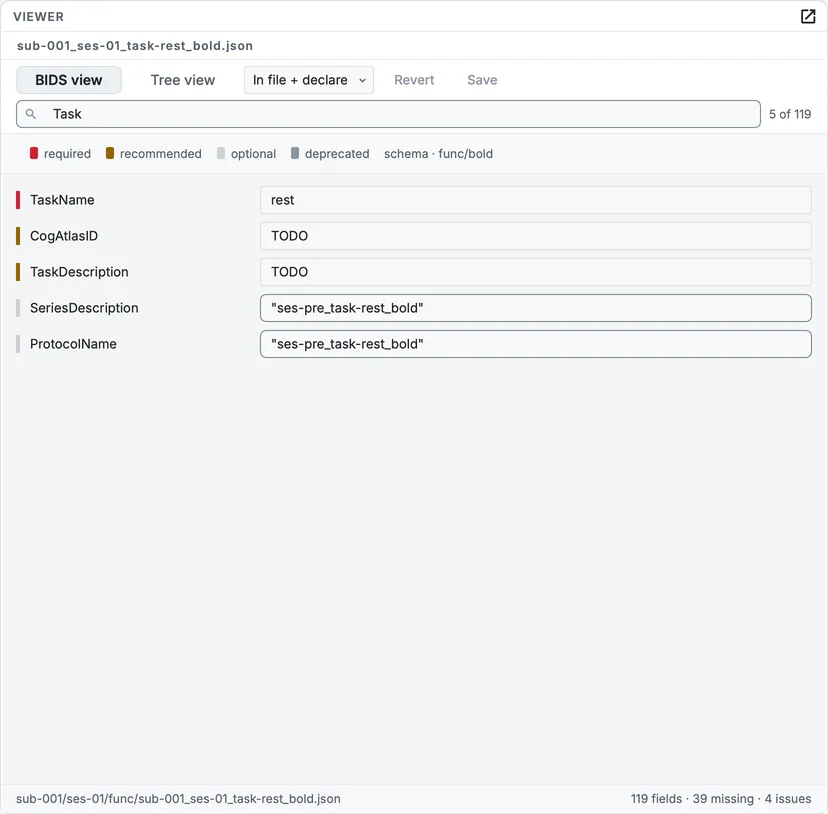
Task: Click the 'schema · func/bold' label
Action: [x=438, y=154]
